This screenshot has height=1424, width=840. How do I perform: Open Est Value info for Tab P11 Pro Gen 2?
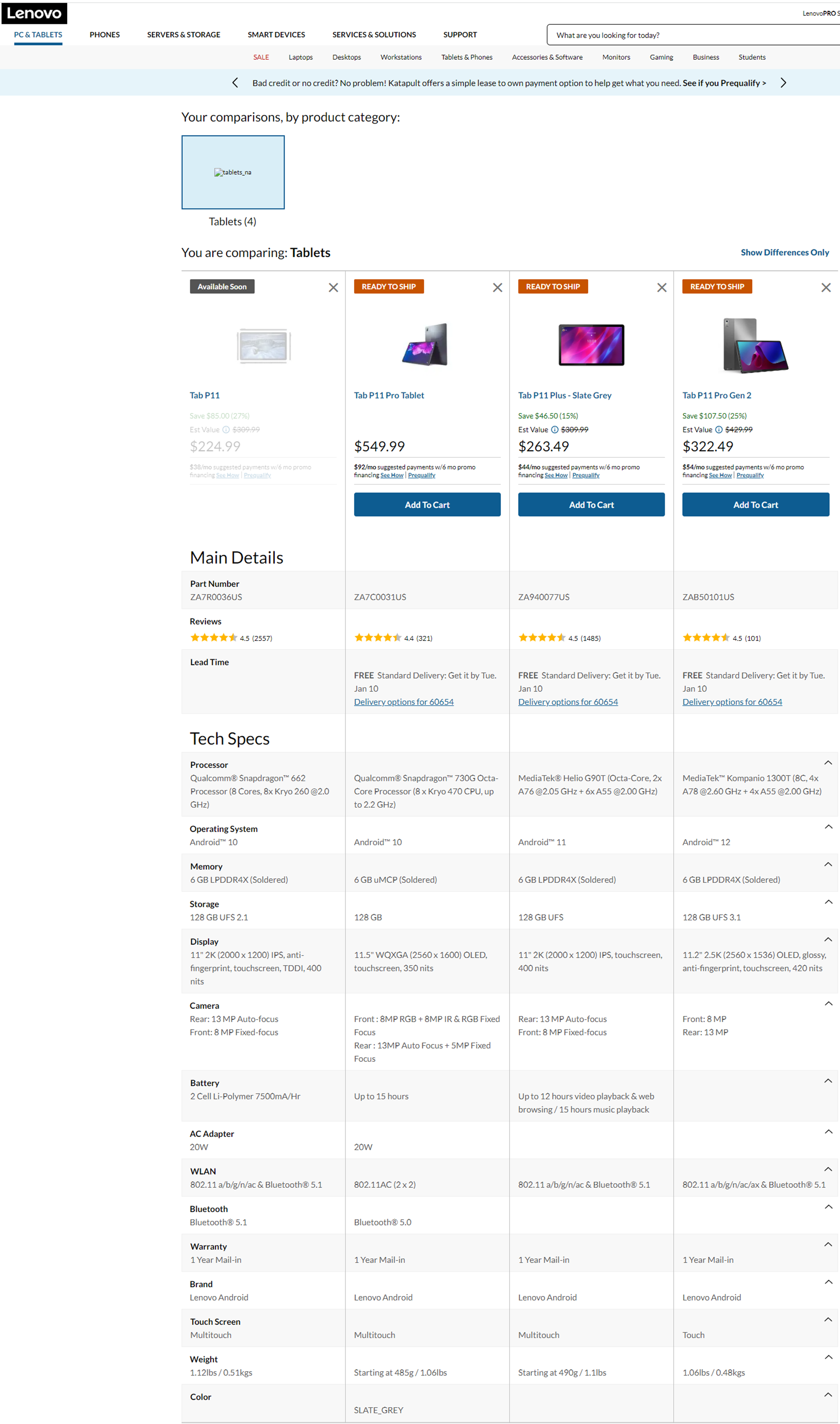tap(719, 430)
